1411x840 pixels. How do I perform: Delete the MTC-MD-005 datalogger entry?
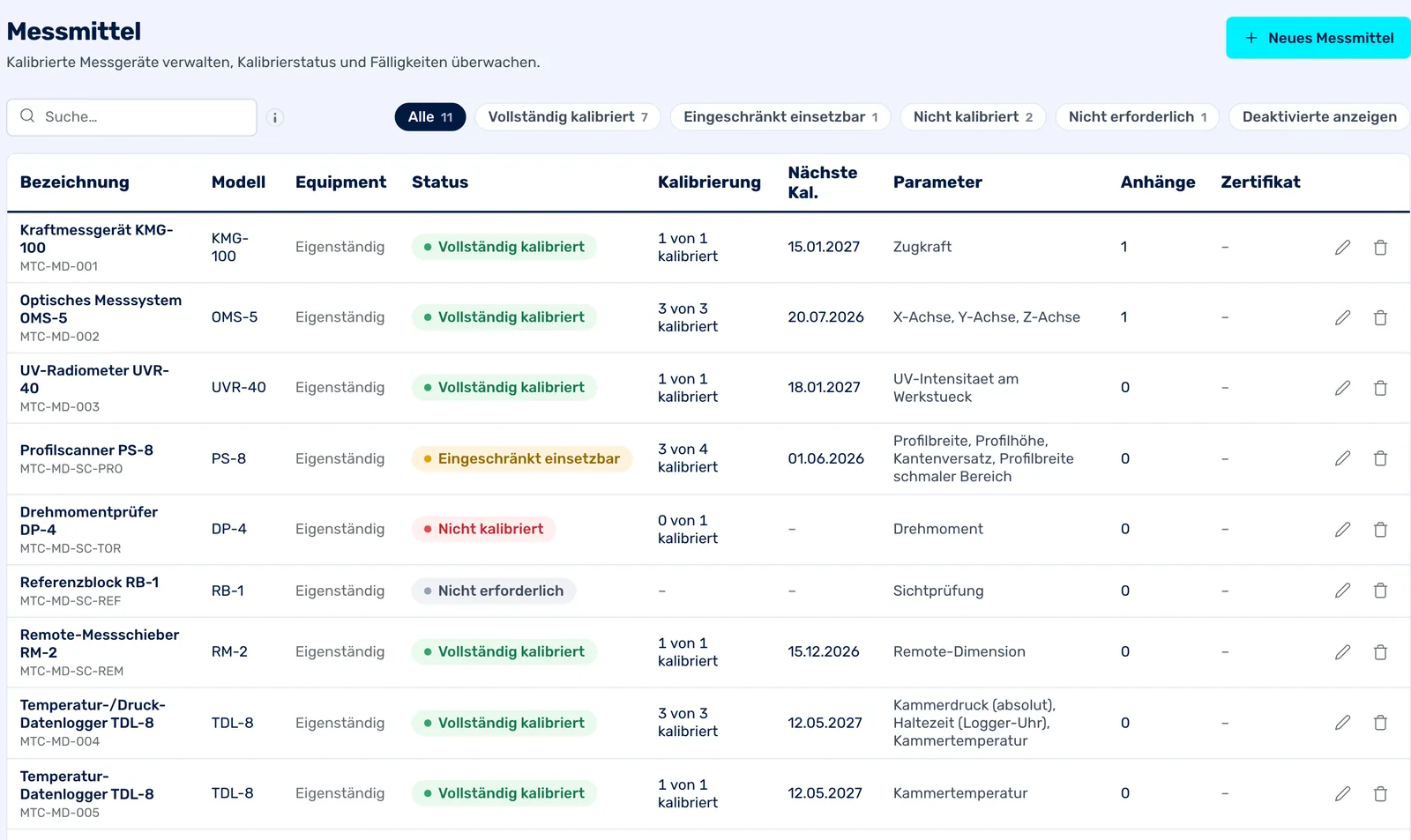coord(1380,794)
